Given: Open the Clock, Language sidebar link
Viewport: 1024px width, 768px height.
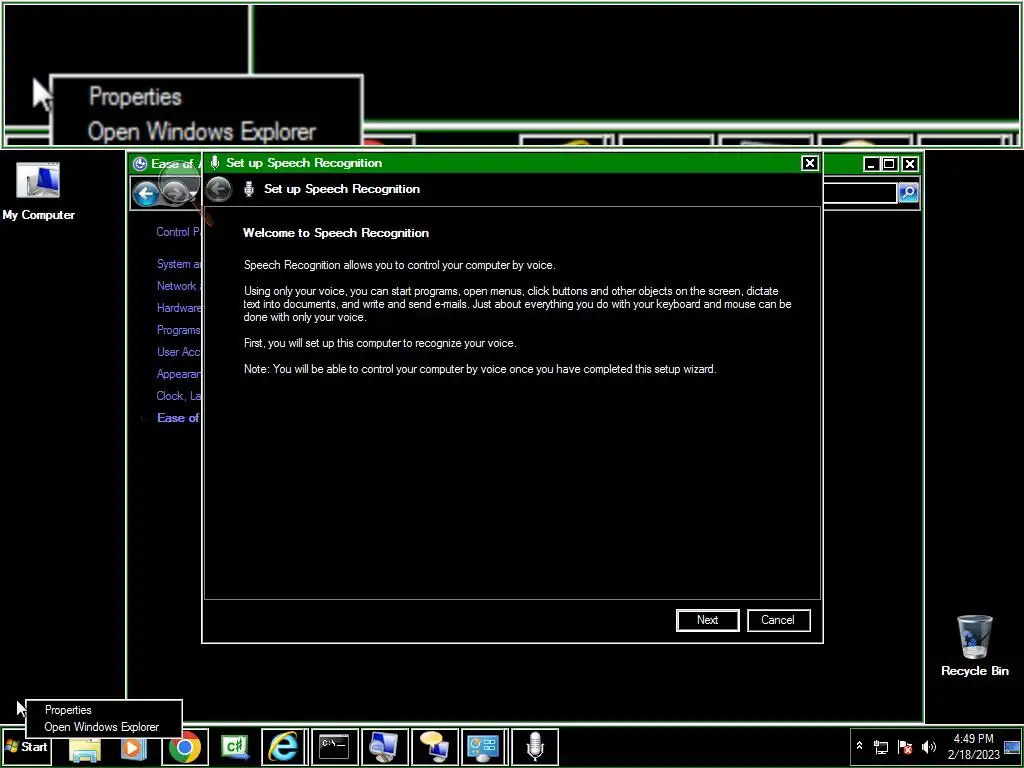Looking at the screenshot, I should point(179,396).
